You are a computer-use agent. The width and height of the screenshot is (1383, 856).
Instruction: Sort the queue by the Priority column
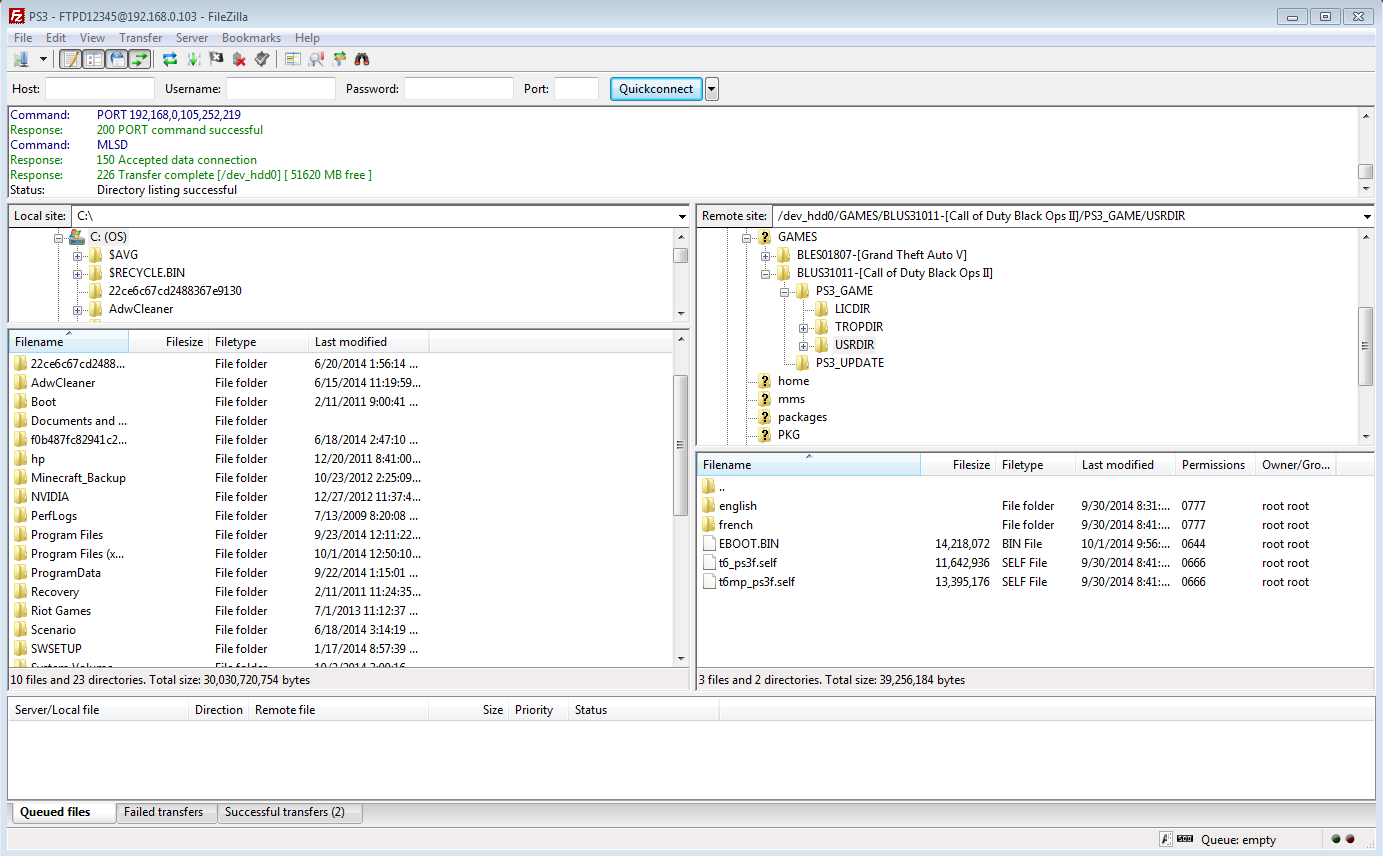tap(538, 710)
